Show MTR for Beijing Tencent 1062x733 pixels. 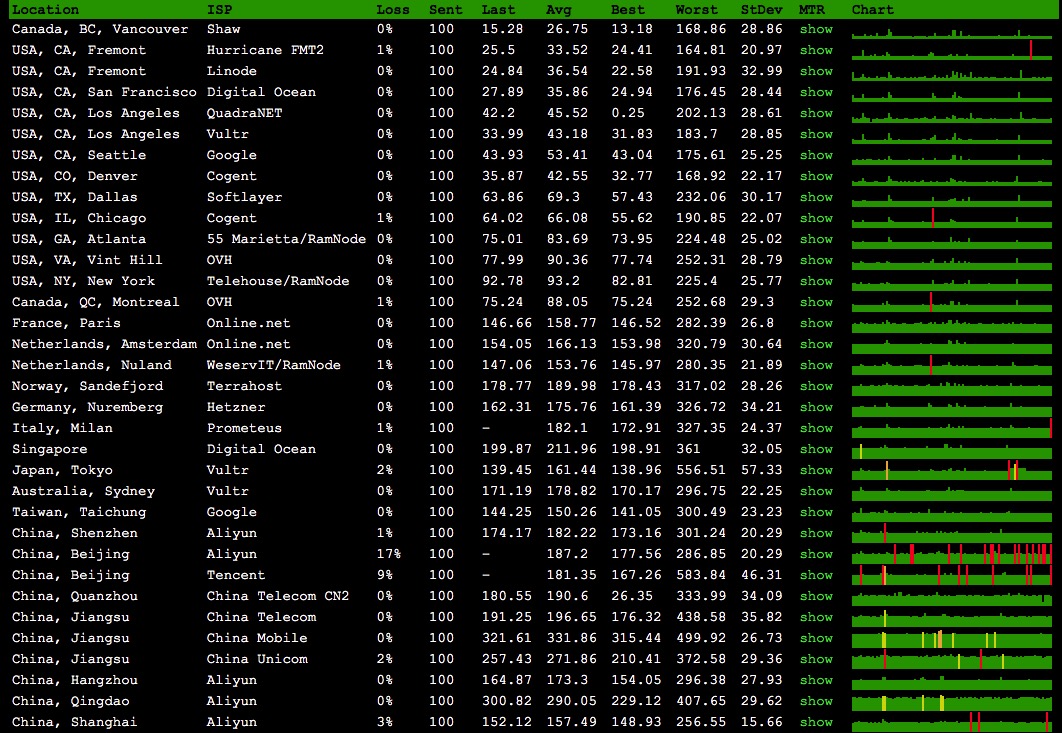tap(816, 575)
